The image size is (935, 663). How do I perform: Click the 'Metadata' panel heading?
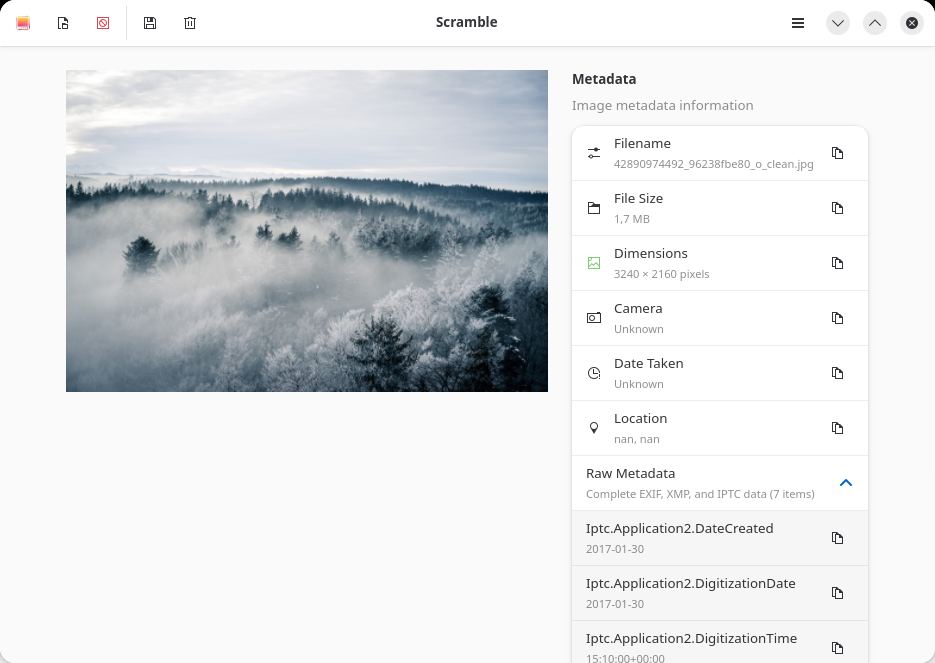point(604,79)
